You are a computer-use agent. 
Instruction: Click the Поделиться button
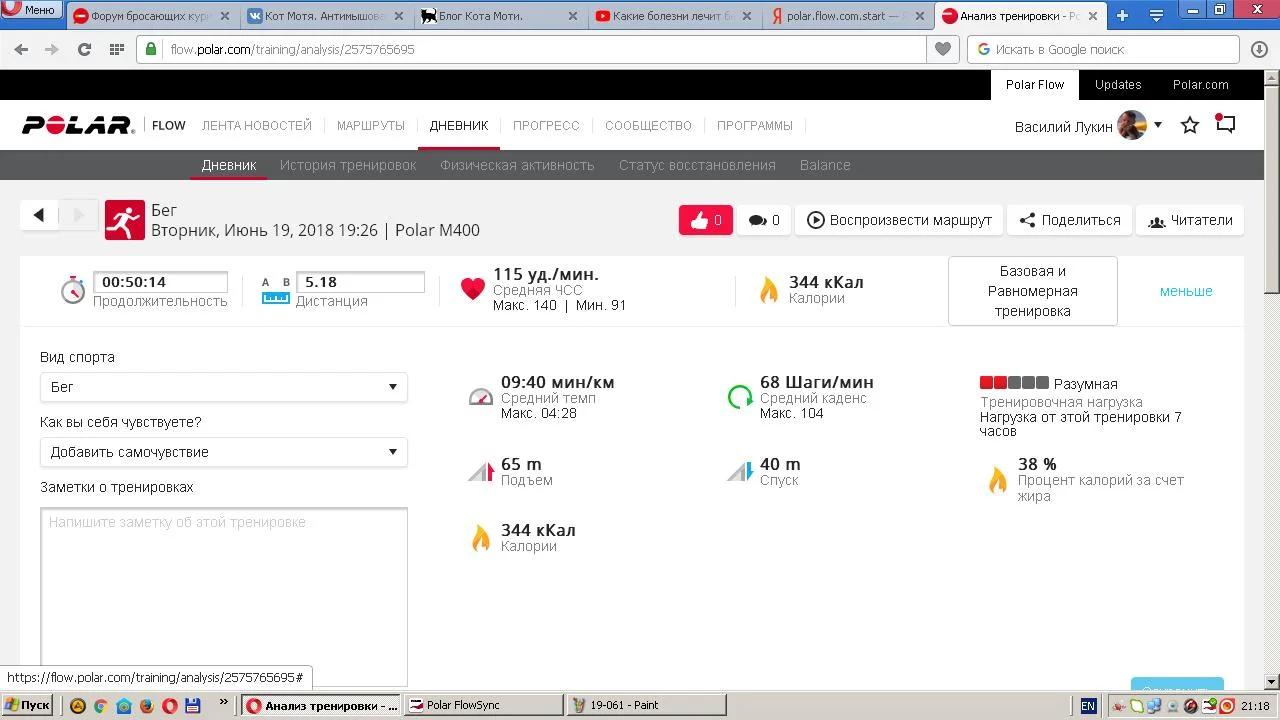[x=1069, y=220]
